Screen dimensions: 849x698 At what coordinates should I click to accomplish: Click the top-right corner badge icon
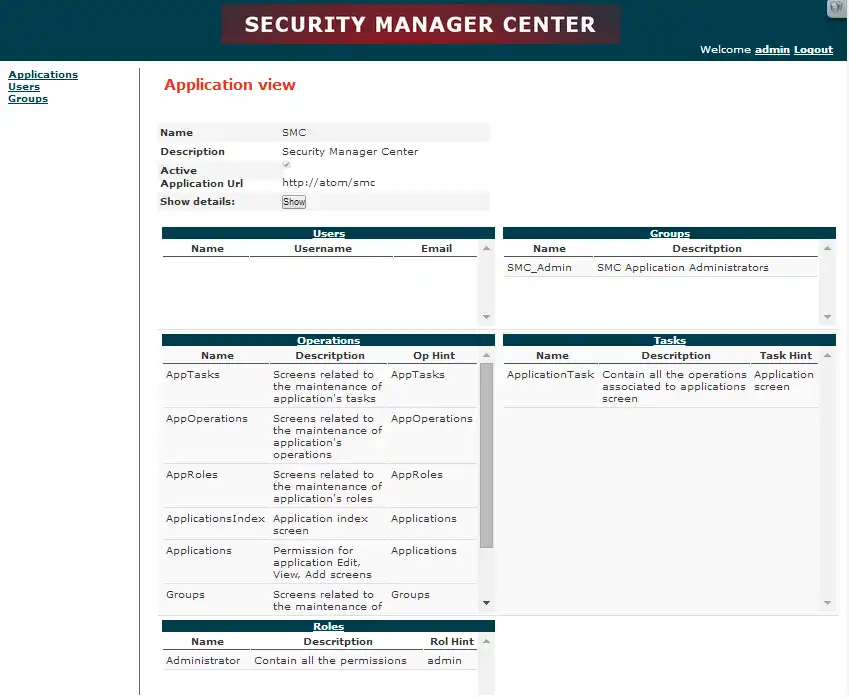pos(838,8)
